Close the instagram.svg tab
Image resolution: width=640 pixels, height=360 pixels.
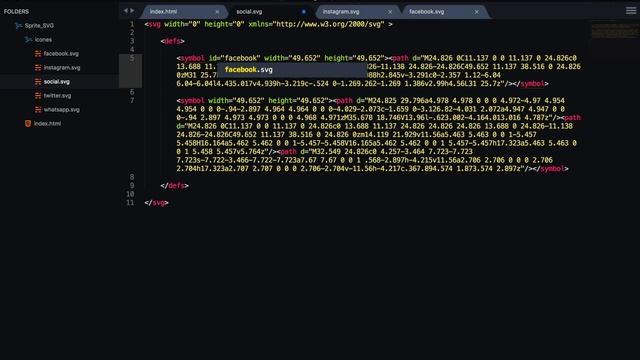[390, 12]
